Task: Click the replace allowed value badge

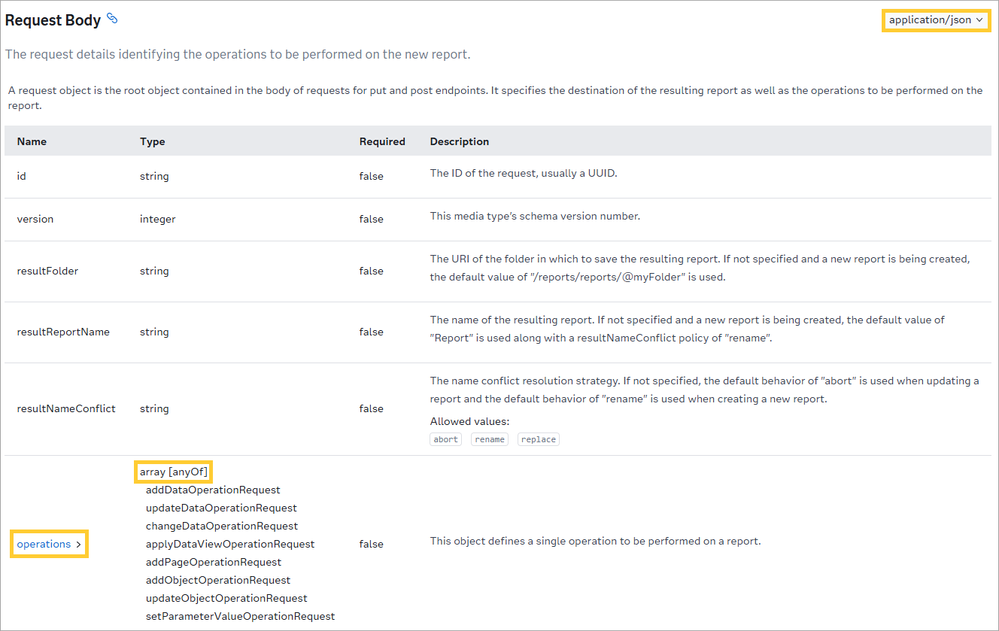Action: (538, 439)
